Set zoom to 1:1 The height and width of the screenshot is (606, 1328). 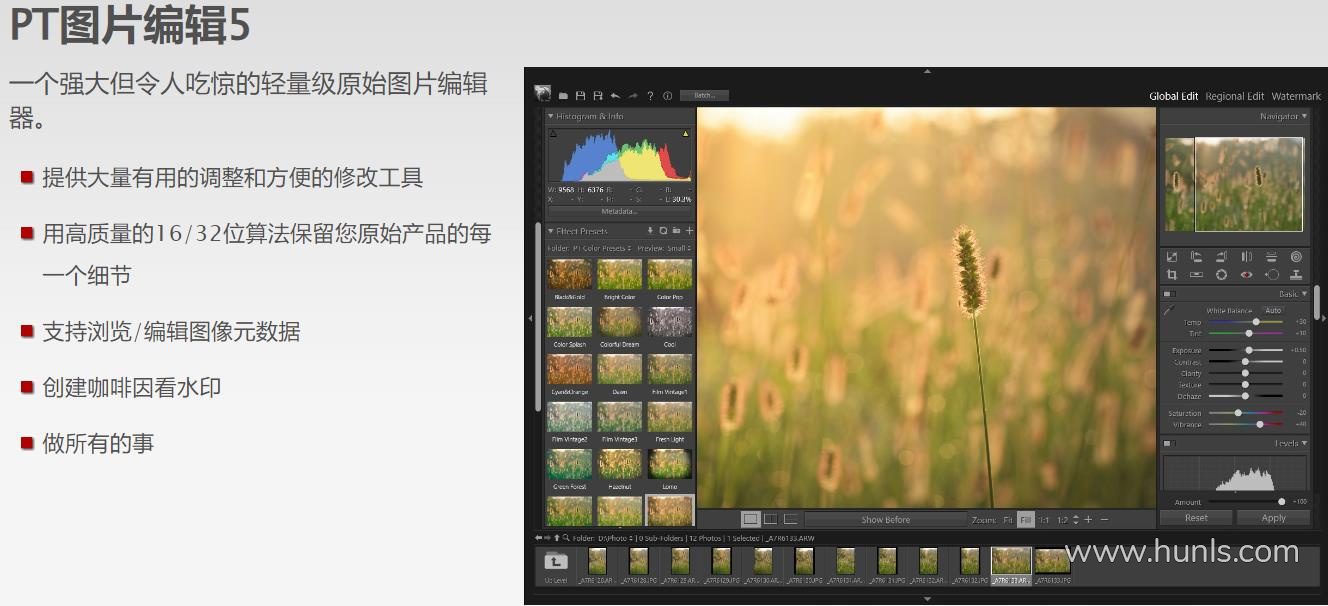tap(1044, 520)
